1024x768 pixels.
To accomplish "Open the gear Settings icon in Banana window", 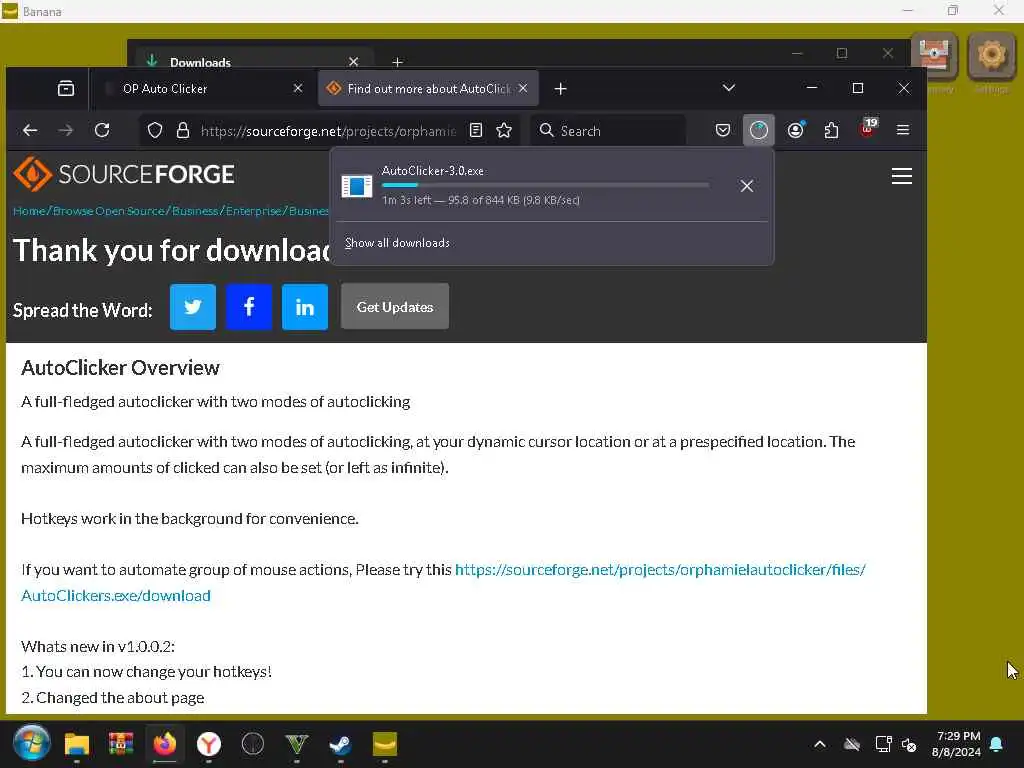I will click(991, 55).
